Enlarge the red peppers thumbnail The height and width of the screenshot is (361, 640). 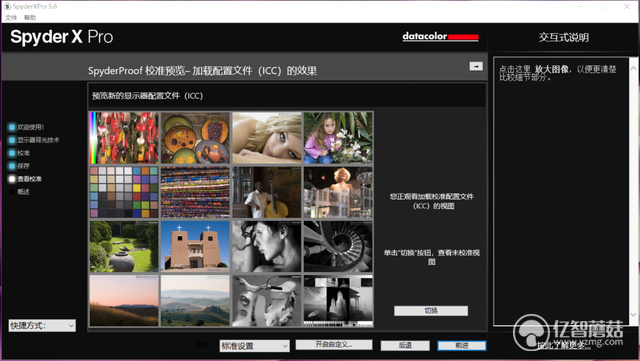click(x=124, y=138)
